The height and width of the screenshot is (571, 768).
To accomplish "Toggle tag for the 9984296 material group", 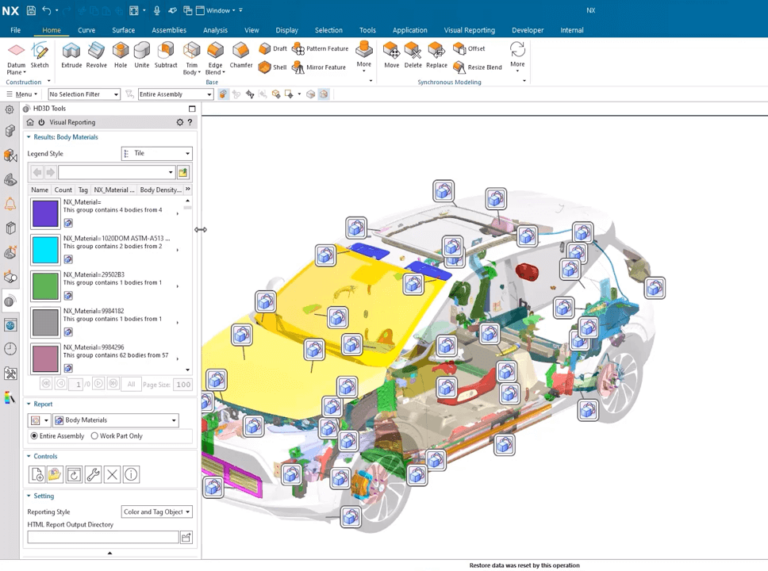I will [69, 368].
